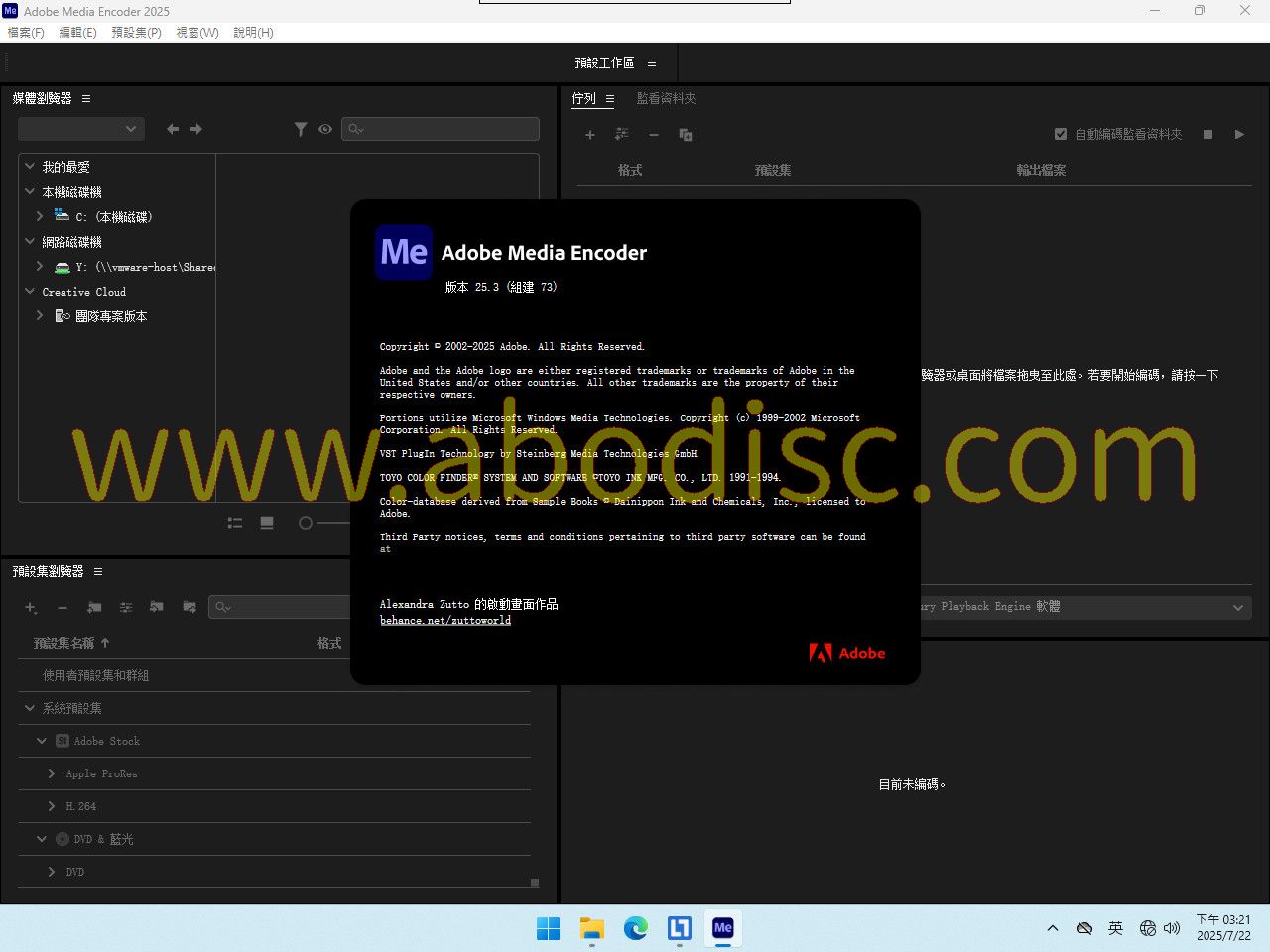Click the import presets icon
The height and width of the screenshot is (952, 1270).
point(157,607)
